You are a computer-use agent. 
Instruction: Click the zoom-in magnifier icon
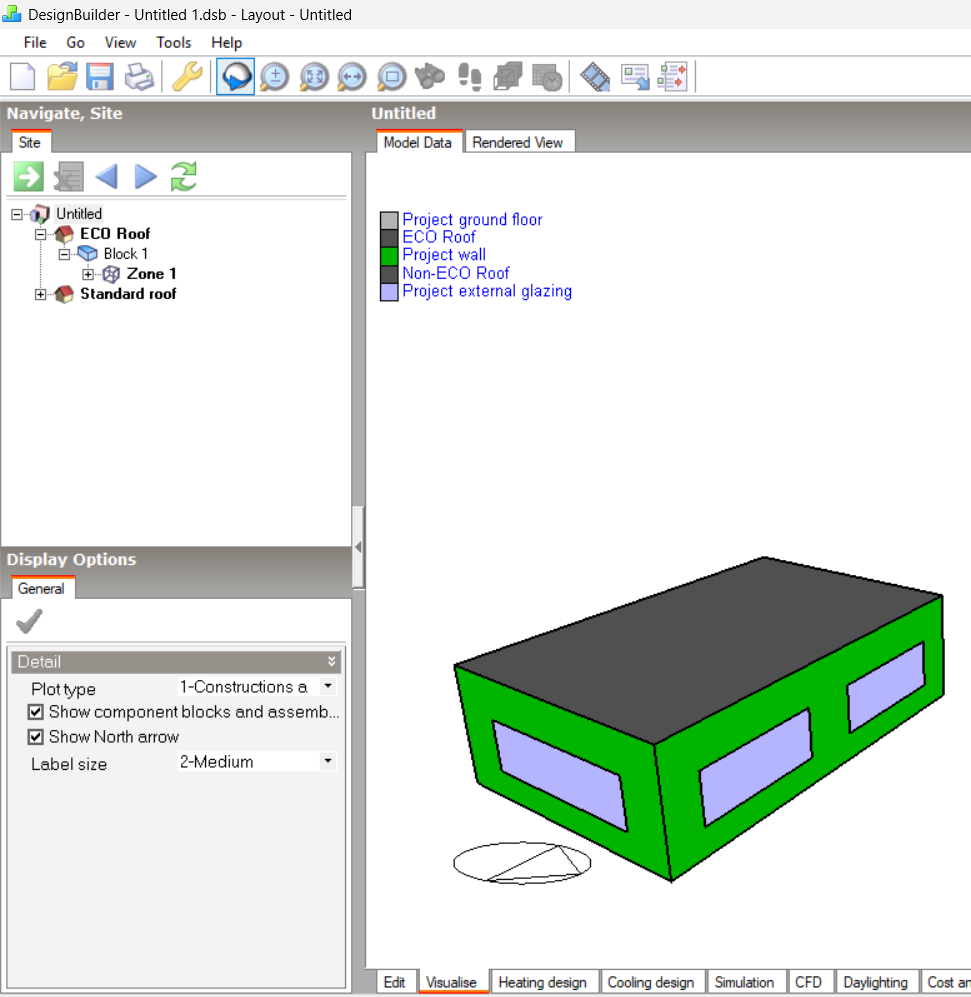(x=275, y=77)
